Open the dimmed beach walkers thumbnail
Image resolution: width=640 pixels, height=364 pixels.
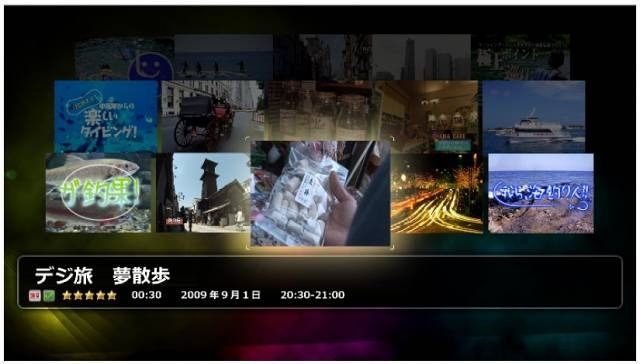(224, 57)
